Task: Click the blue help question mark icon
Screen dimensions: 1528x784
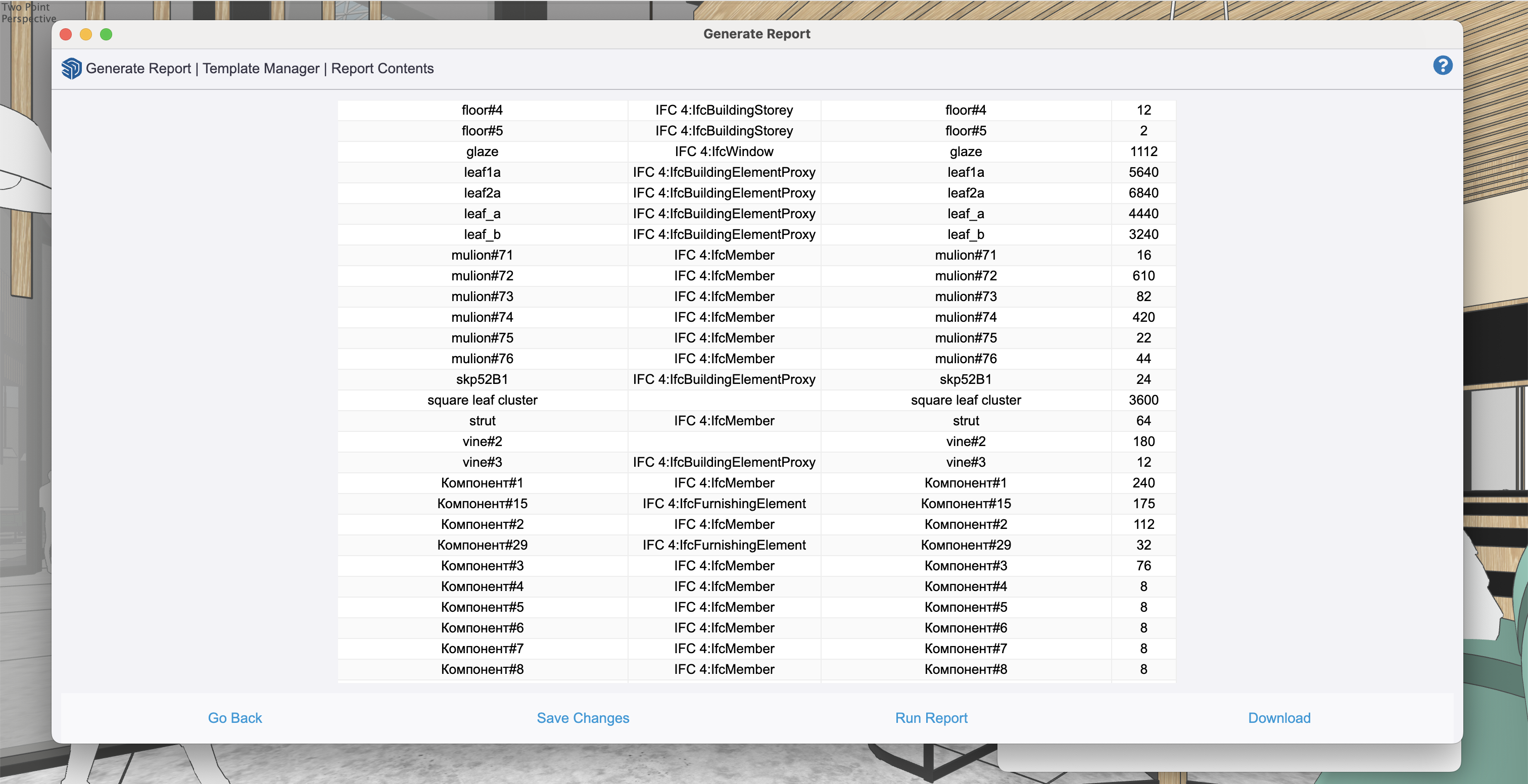Action: 1442,65
